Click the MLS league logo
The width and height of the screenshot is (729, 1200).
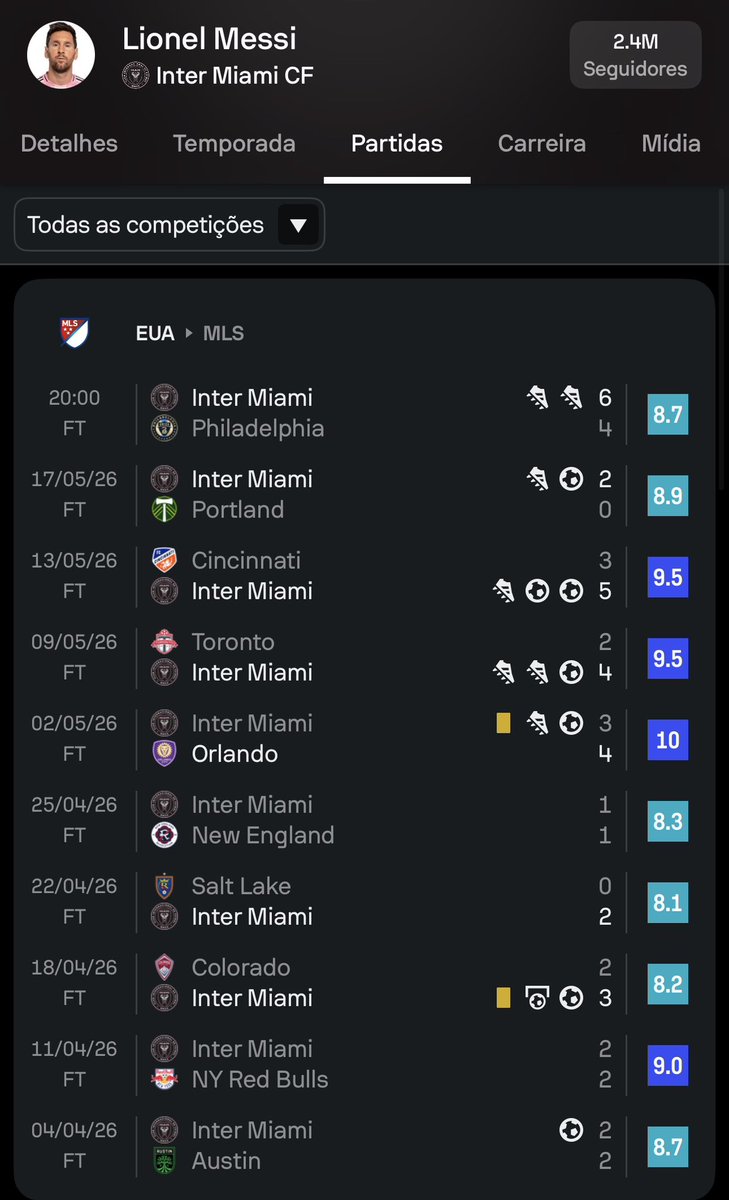[74, 333]
